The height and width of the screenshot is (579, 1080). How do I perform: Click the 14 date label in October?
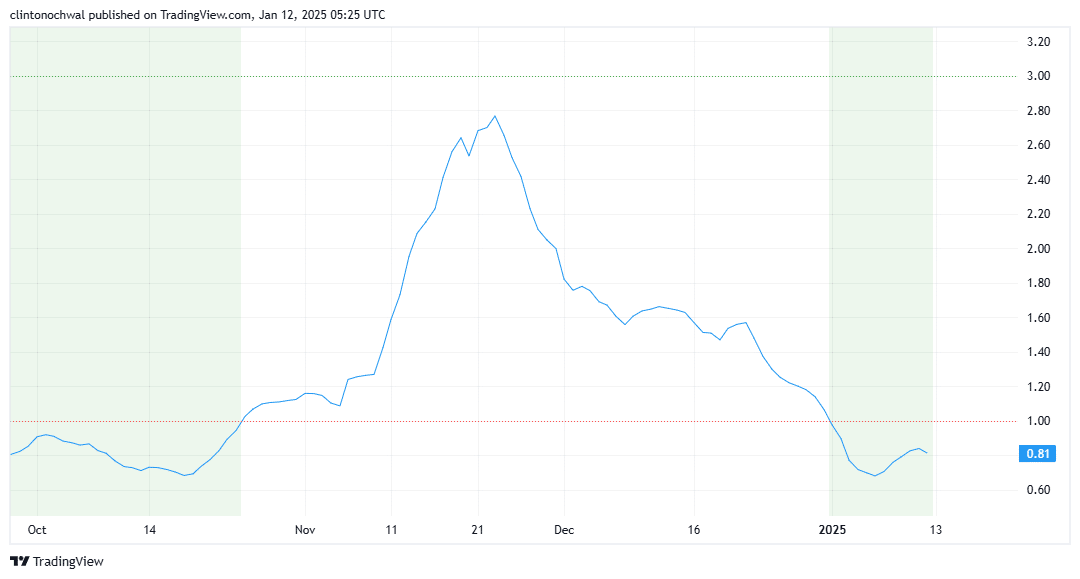pyautogui.click(x=149, y=529)
